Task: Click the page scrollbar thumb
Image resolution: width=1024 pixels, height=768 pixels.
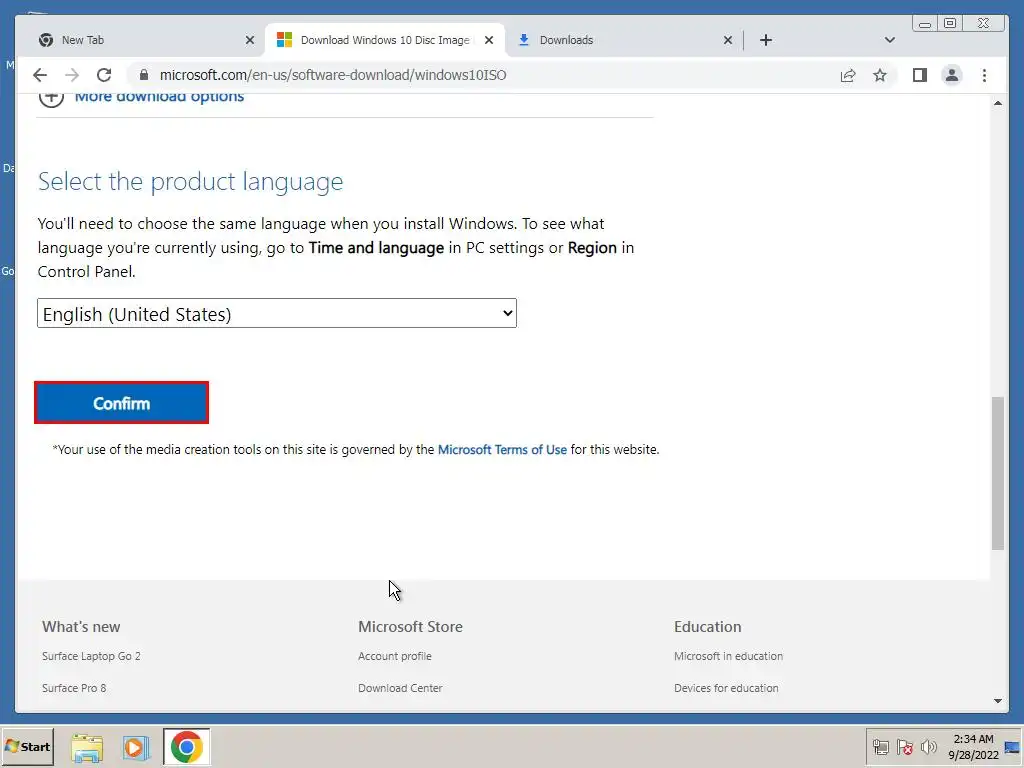Action: [x=997, y=473]
